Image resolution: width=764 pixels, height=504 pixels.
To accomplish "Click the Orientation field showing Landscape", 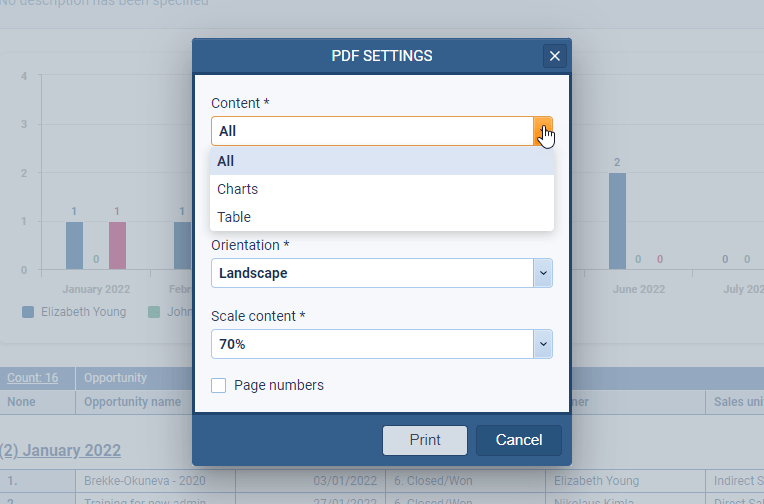I will pos(372,273).
